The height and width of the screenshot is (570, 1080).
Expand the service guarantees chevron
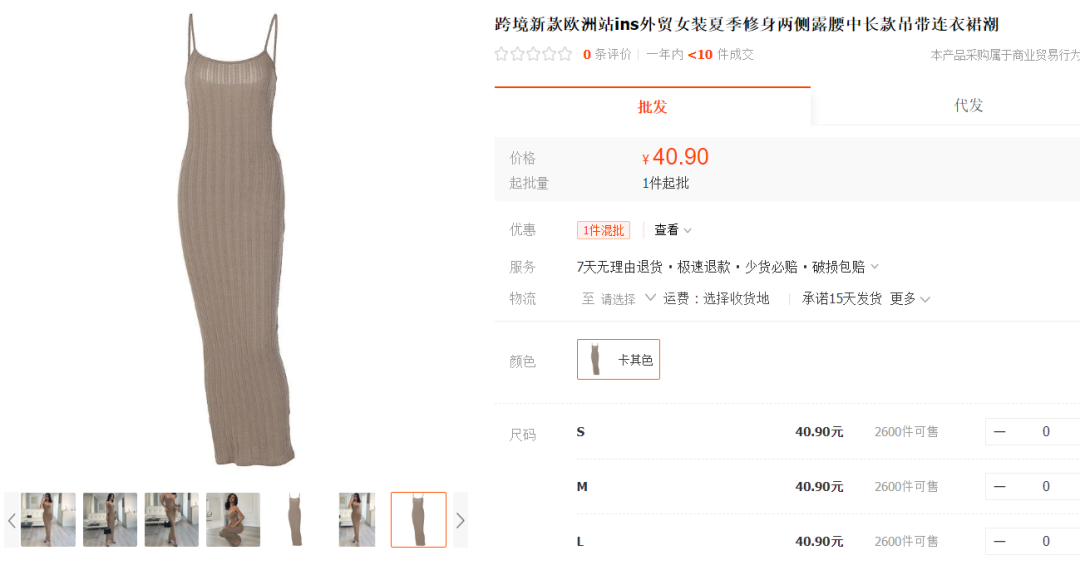(x=875, y=266)
